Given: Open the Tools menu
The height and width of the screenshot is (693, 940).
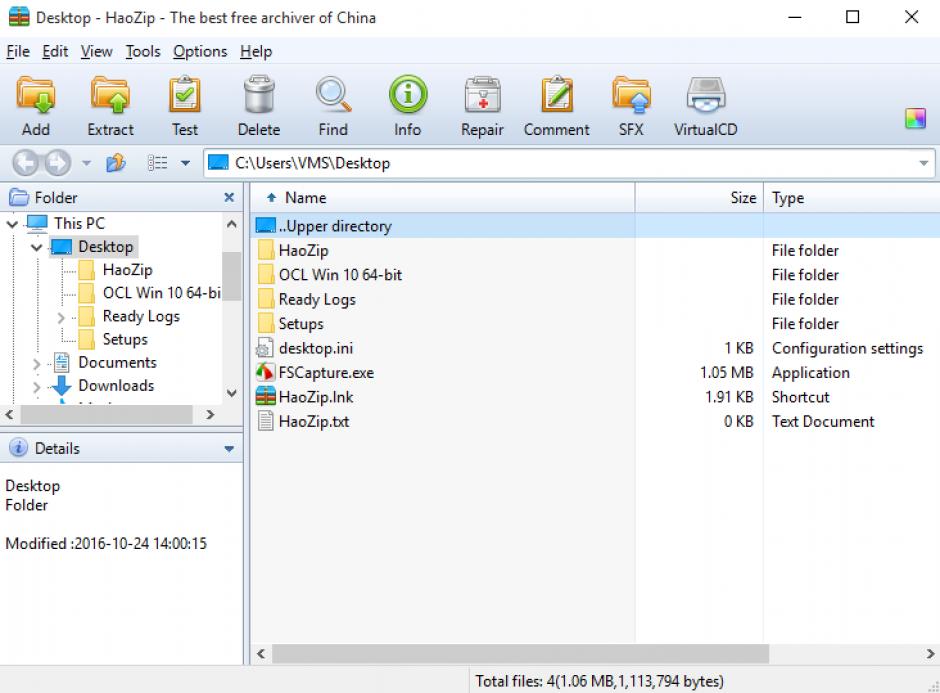Looking at the screenshot, I should [143, 52].
